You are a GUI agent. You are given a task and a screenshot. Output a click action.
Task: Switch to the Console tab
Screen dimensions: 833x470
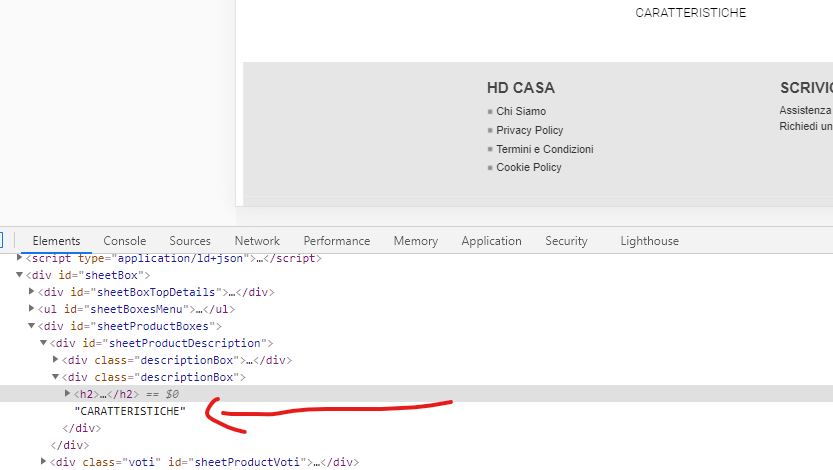tap(125, 241)
